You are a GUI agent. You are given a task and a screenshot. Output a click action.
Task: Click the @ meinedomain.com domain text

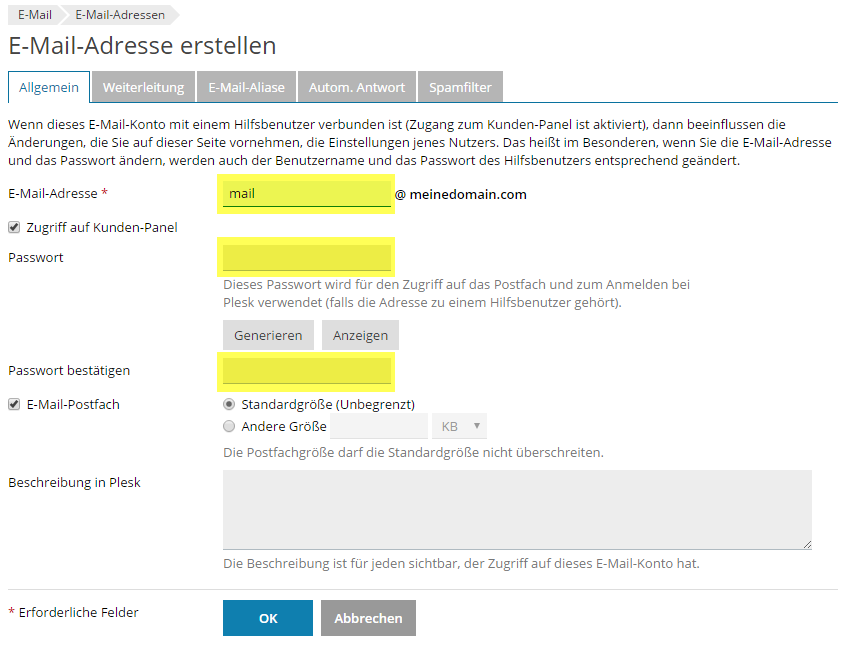pyautogui.click(x=461, y=194)
